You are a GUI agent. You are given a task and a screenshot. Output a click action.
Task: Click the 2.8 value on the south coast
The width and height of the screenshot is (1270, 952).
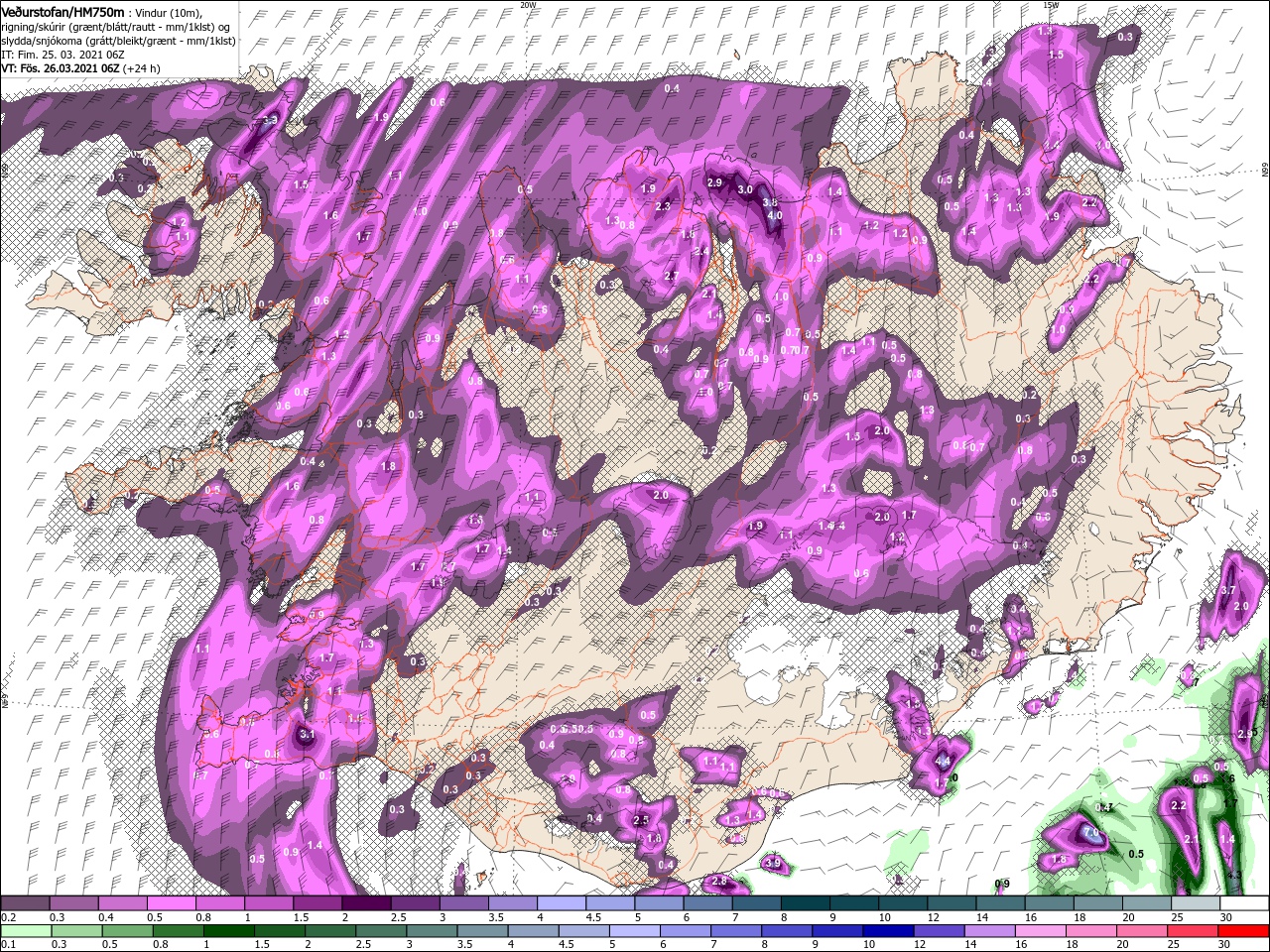(x=719, y=881)
